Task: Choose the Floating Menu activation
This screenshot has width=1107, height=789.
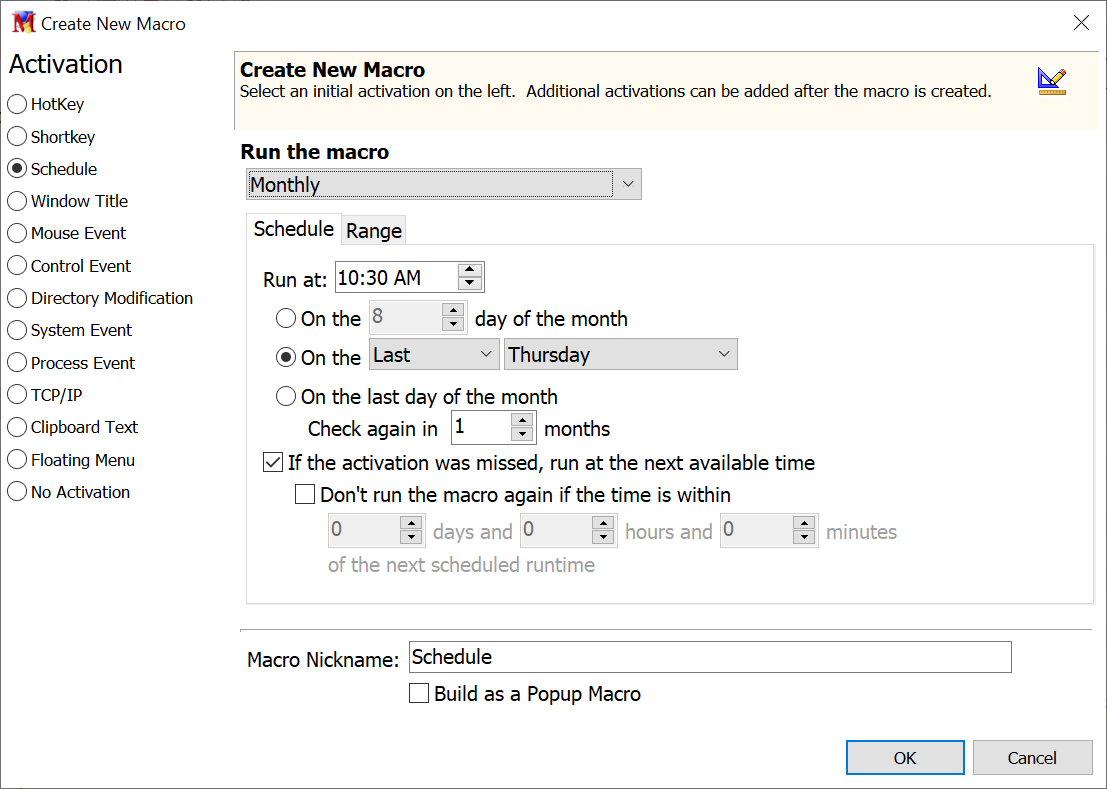Action: tap(17, 460)
